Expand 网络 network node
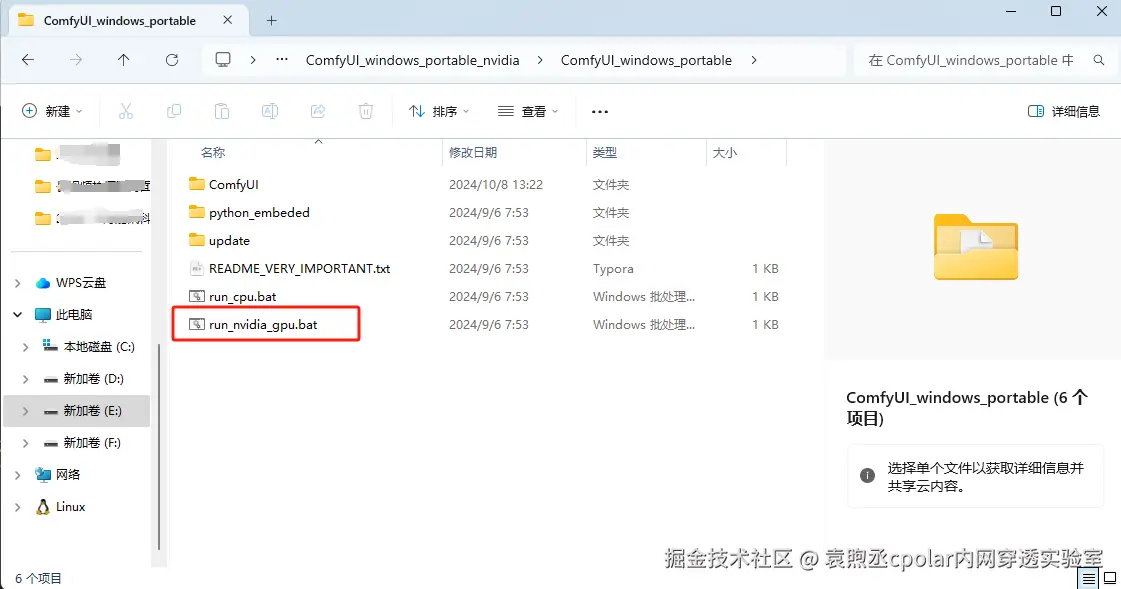This screenshot has height=589, width=1121. coord(18,475)
